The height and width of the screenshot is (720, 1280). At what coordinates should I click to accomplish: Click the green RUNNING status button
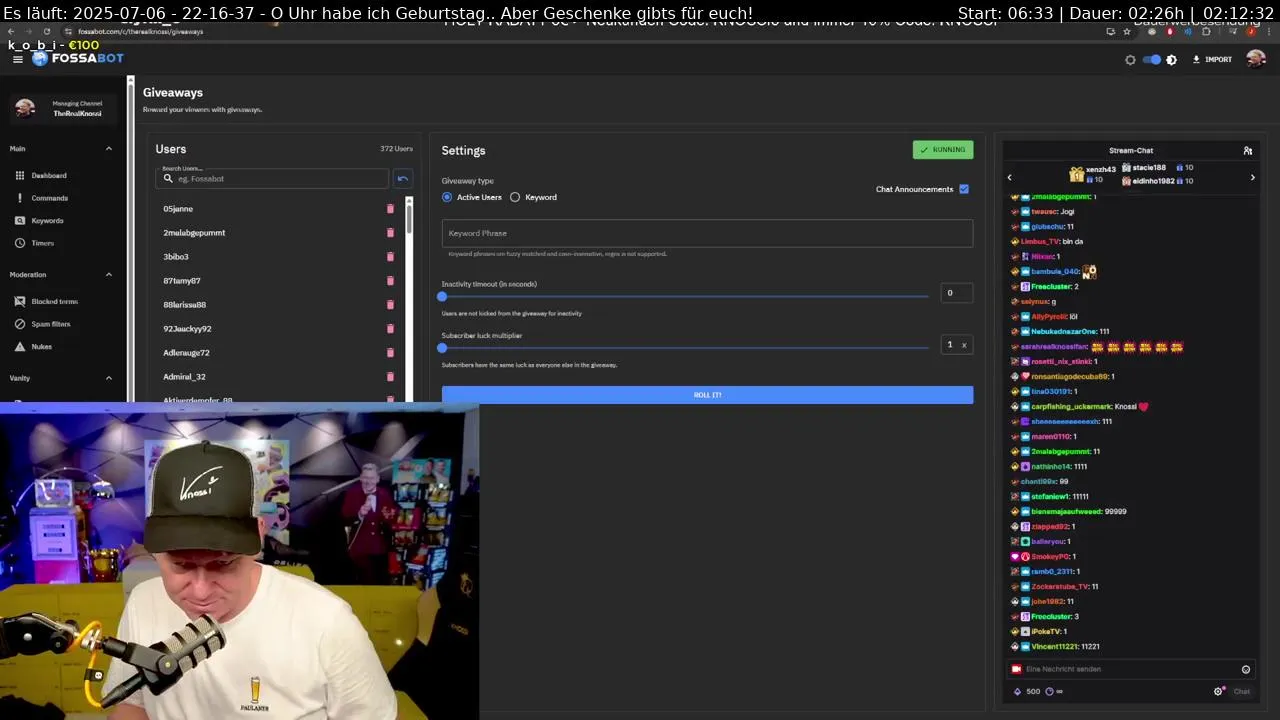pos(943,150)
